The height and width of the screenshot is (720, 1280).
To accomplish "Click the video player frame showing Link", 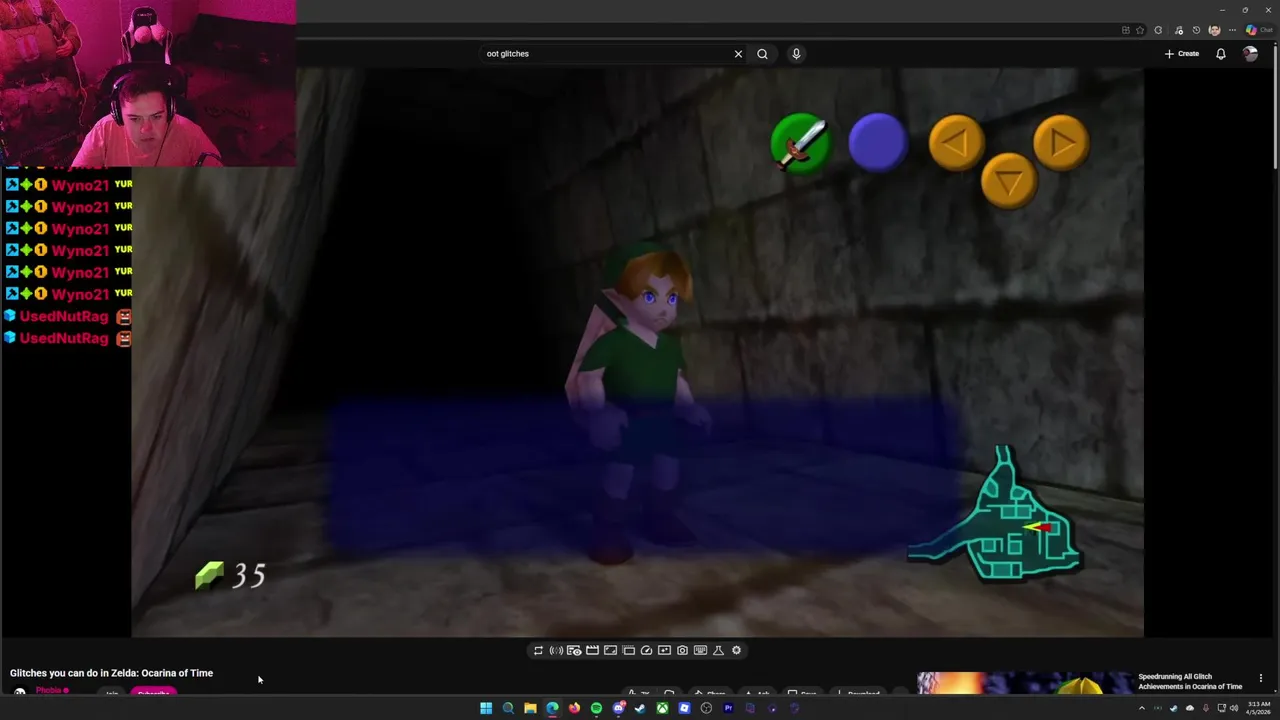I will click(637, 352).
